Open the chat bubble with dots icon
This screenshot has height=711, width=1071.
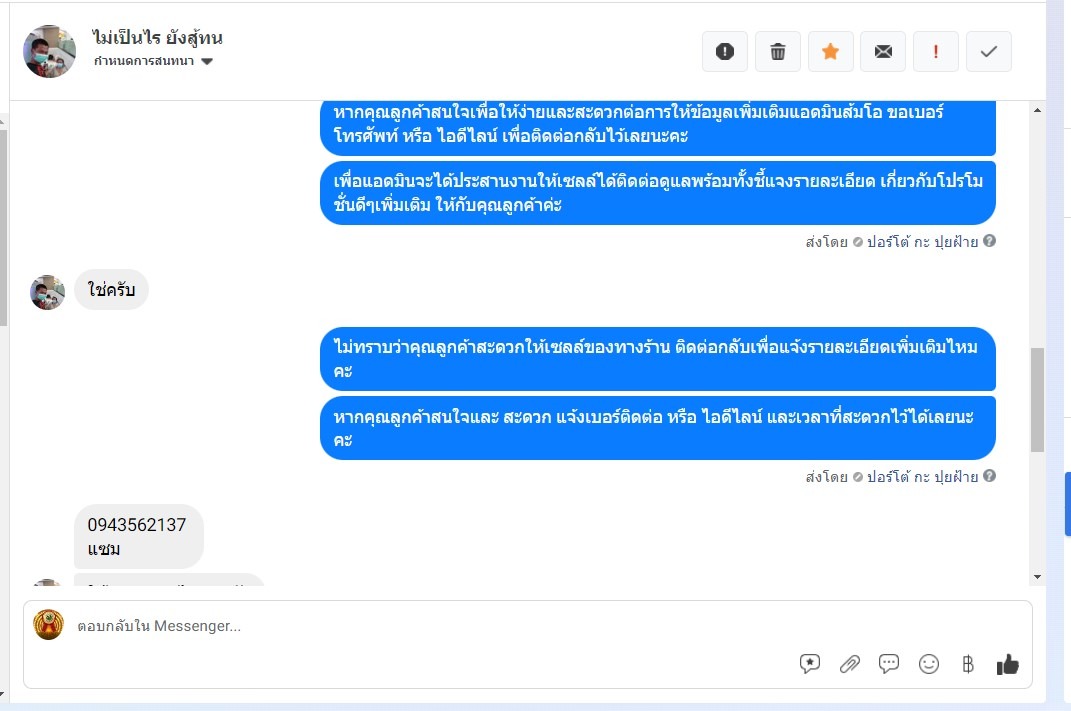coord(889,664)
